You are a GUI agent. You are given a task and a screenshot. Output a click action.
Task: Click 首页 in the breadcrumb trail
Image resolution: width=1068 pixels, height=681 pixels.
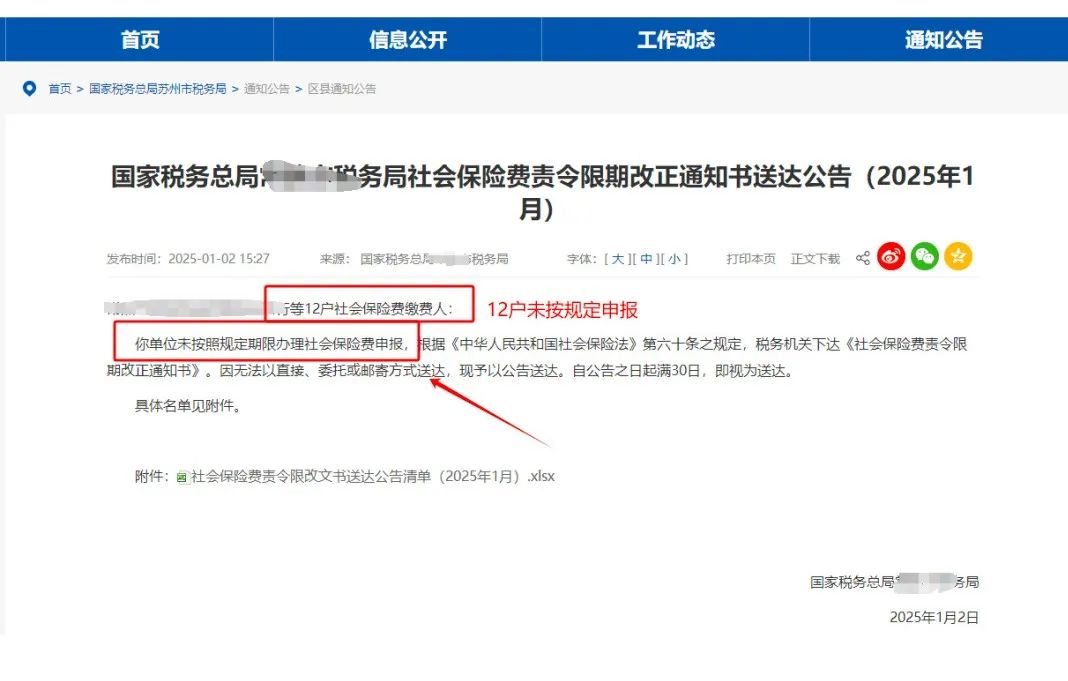(60, 89)
